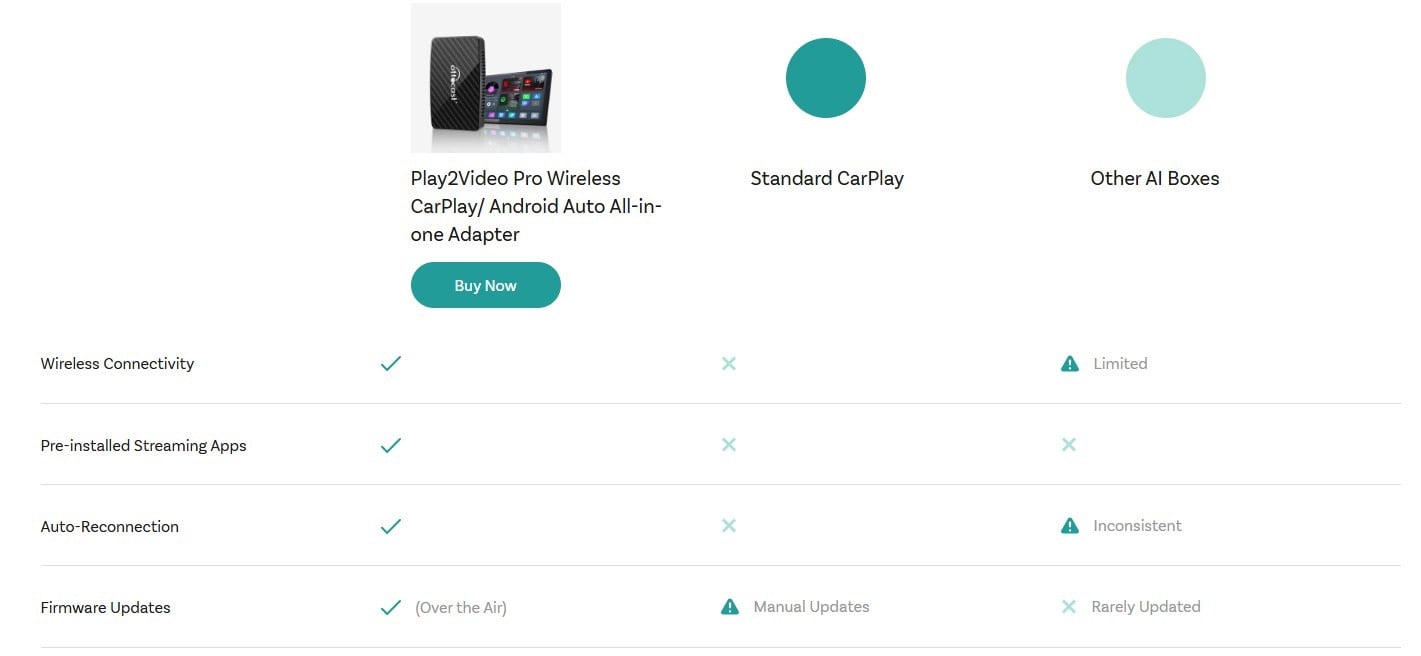Click Play2Video Pro Wireless CarPlay adapter title
Screen dimensions: 1421x656
click(536, 206)
